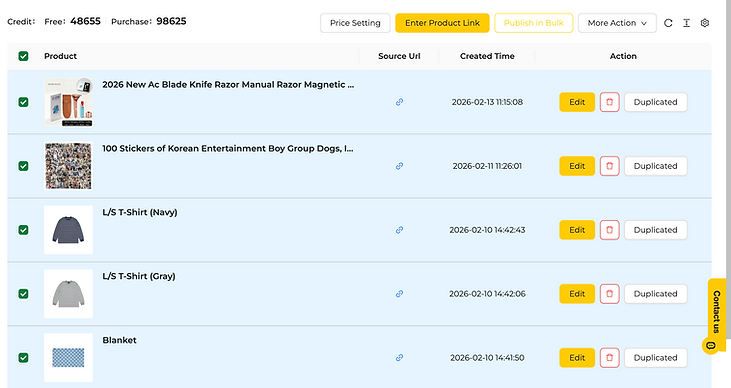Select the title 'L/S T-Shirt (Navy)'
Image resolution: width=731 pixels, height=388 pixels.
pos(140,213)
